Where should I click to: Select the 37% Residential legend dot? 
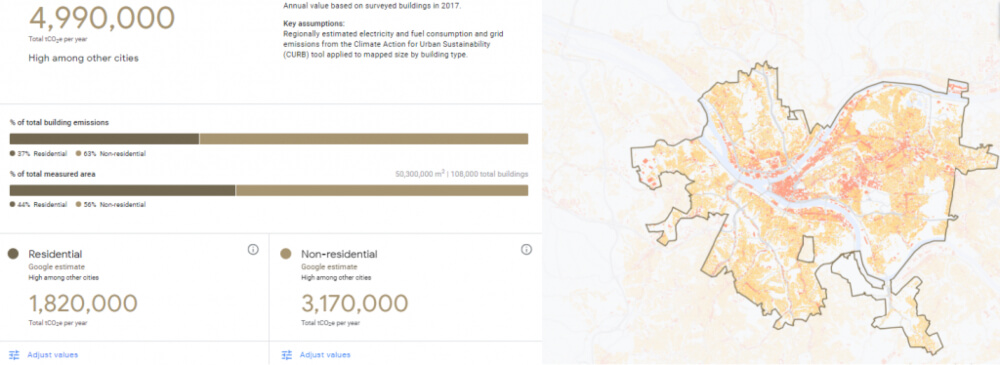tap(12, 154)
